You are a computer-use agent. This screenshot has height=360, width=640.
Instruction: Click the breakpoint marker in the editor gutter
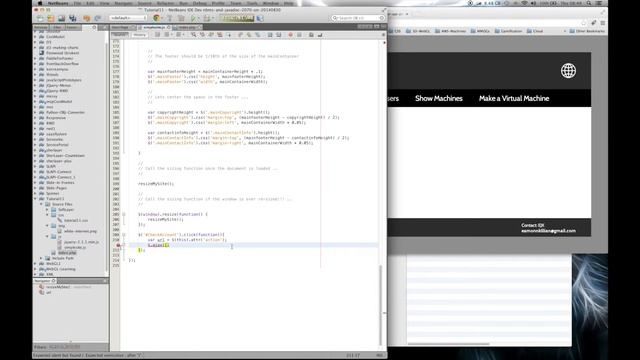coord(118,245)
